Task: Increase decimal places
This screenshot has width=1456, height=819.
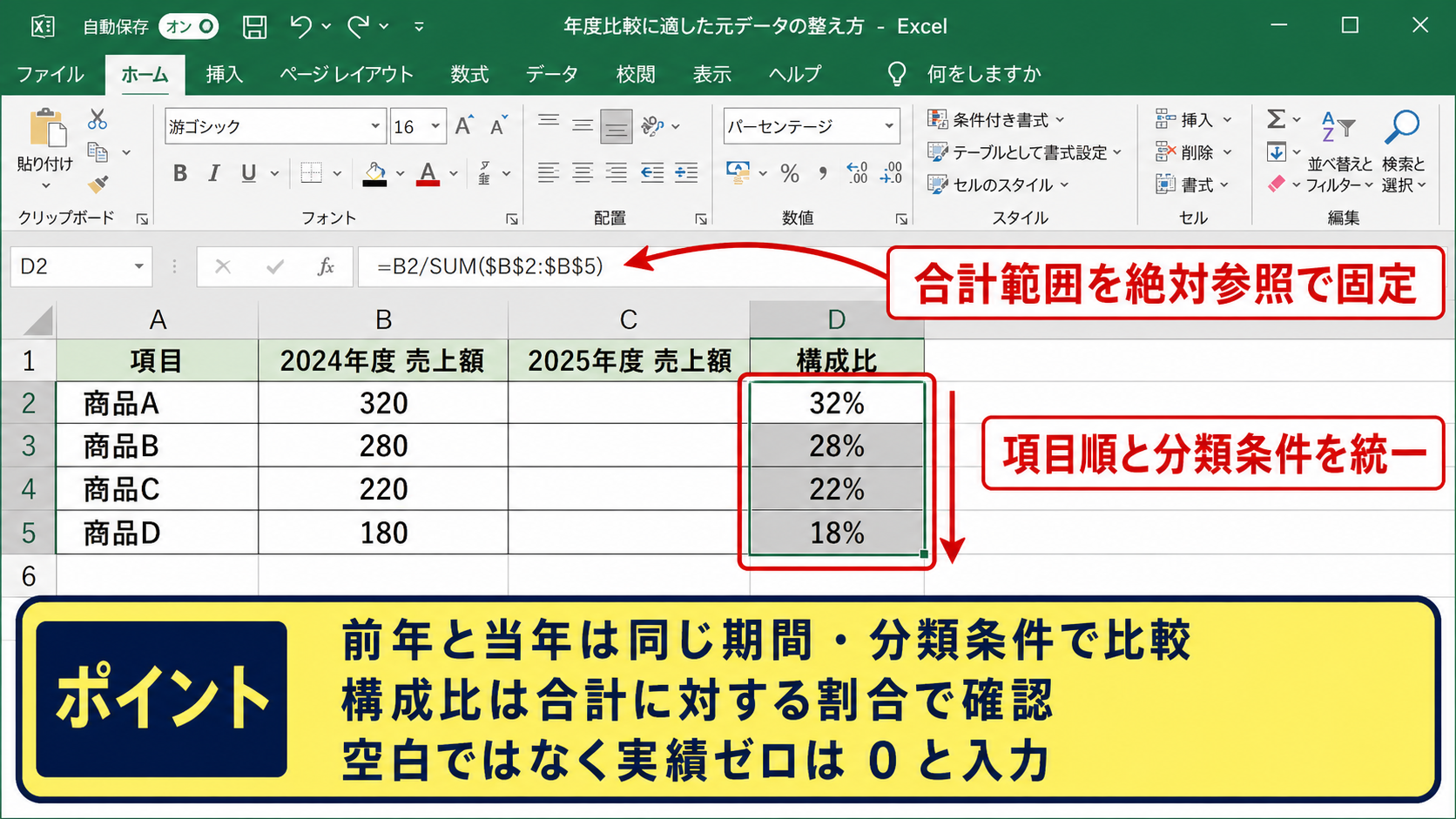Action: [x=857, y=172]
